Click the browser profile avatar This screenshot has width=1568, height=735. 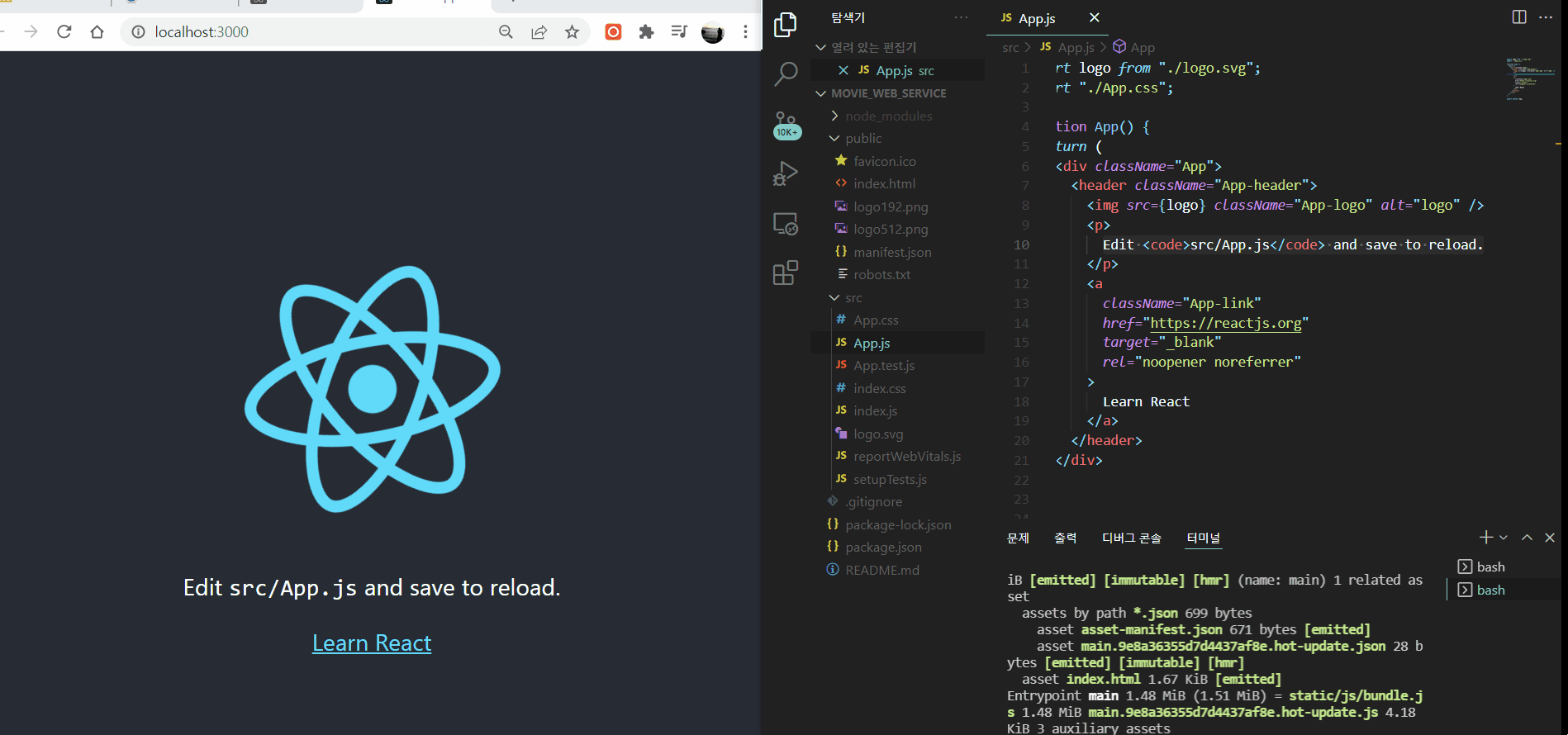(x=712, y=32)
